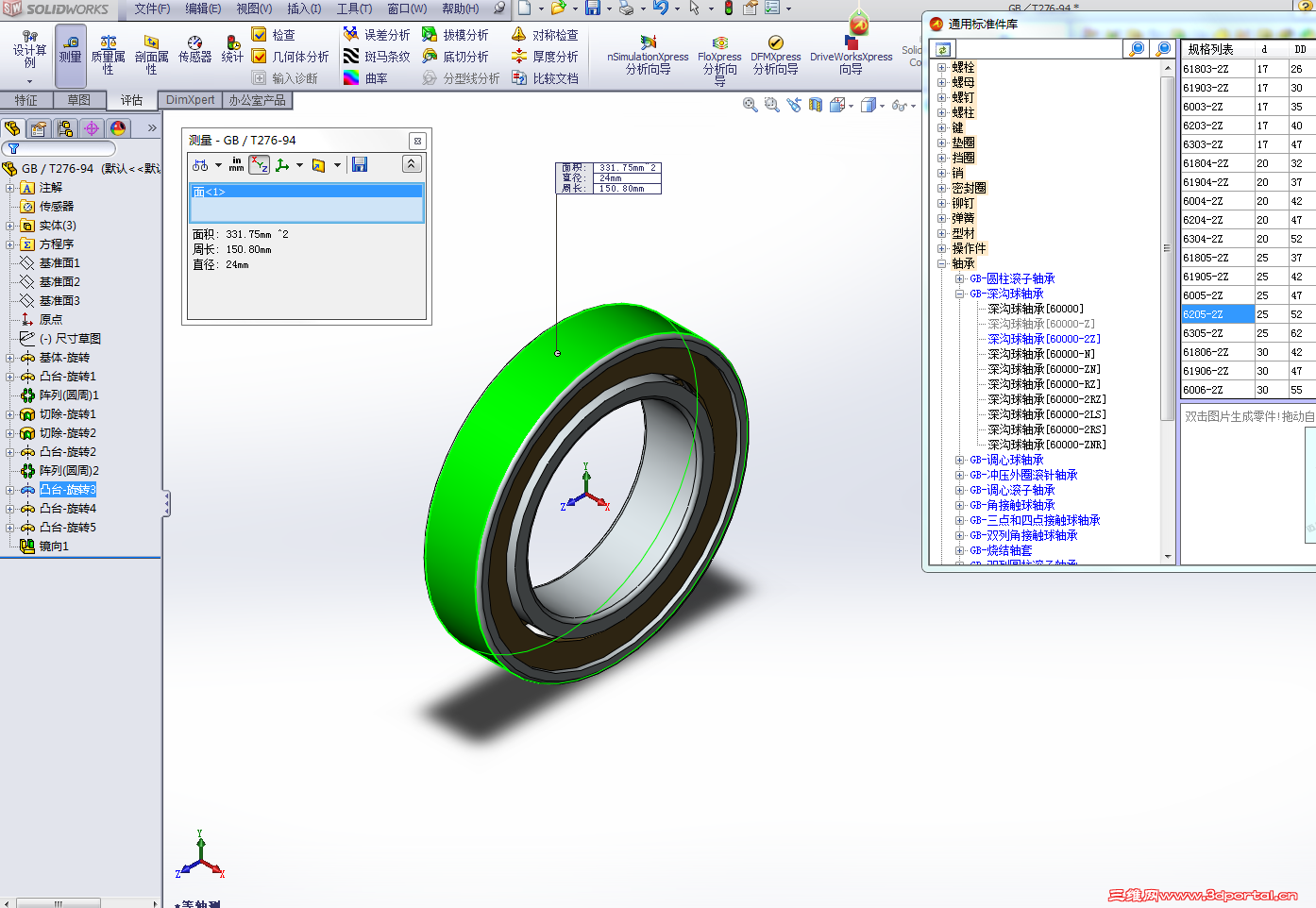Select the 6305-2Z row in spec table

tap(1247, 333)
